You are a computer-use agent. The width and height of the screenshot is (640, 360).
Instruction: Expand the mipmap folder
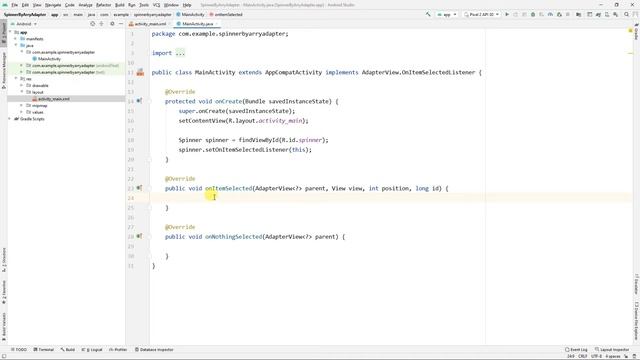(x=22, y=105)
